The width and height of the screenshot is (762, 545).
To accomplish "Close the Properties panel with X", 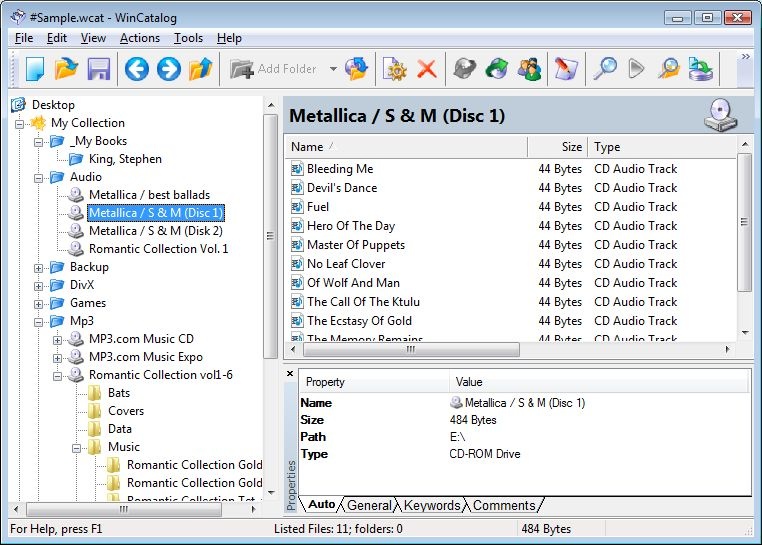I will click(x=290, y=373).
